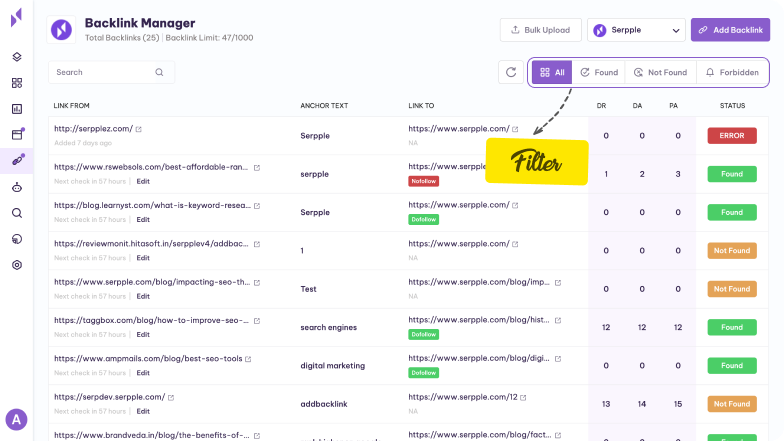Open external link icon for taggbox.com row
Image resolution: width=784 pixels, height=441 pixels.
pos(257,320)
